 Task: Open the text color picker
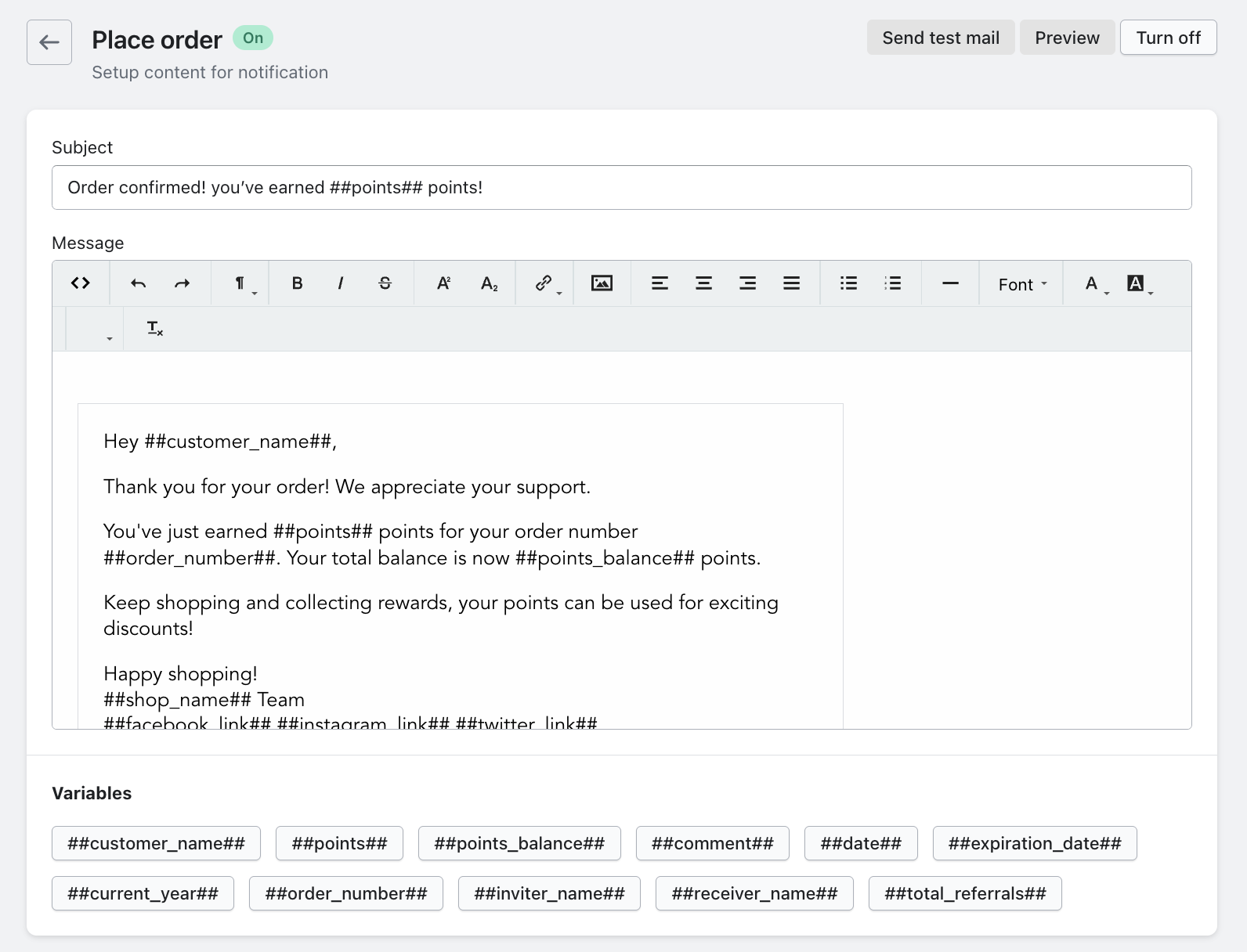1096,283
